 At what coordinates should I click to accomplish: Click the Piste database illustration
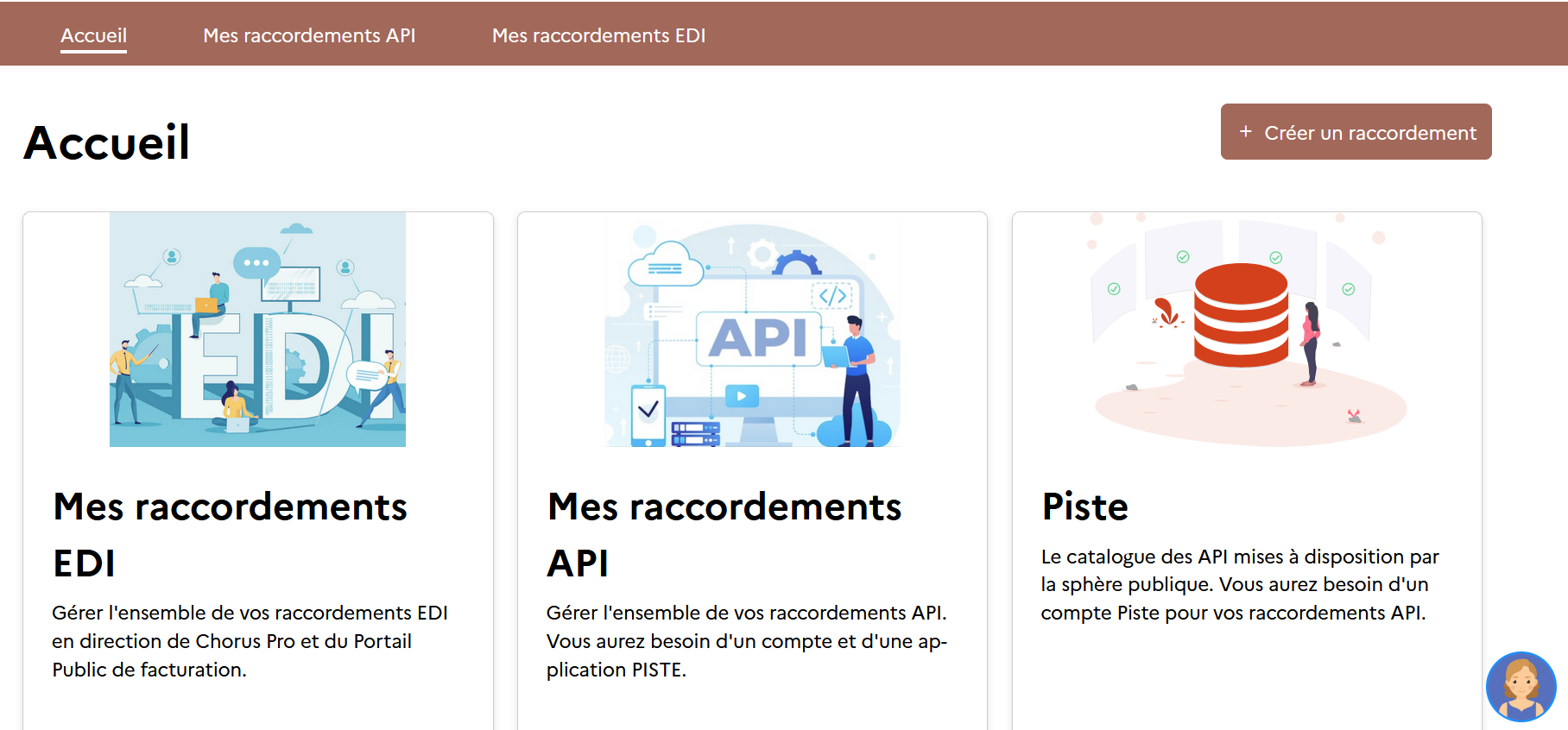click(1247, 330)
